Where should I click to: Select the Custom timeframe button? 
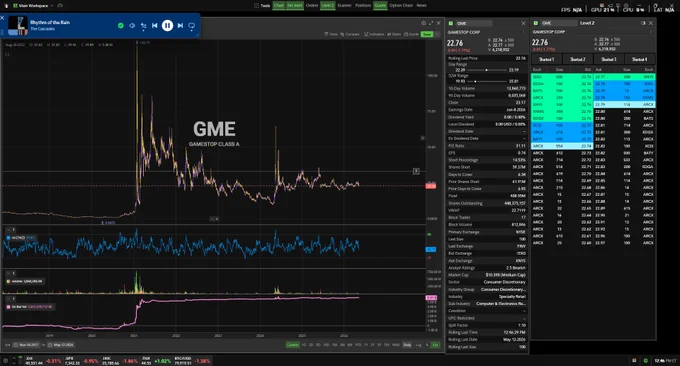click(292, 345)
